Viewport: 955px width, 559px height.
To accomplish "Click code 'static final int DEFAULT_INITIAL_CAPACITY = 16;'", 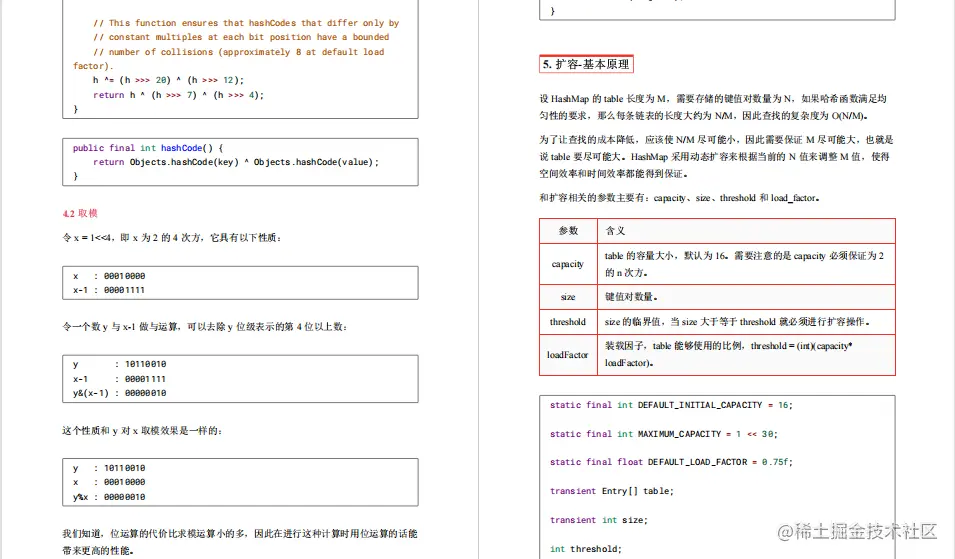I will 671,405.
